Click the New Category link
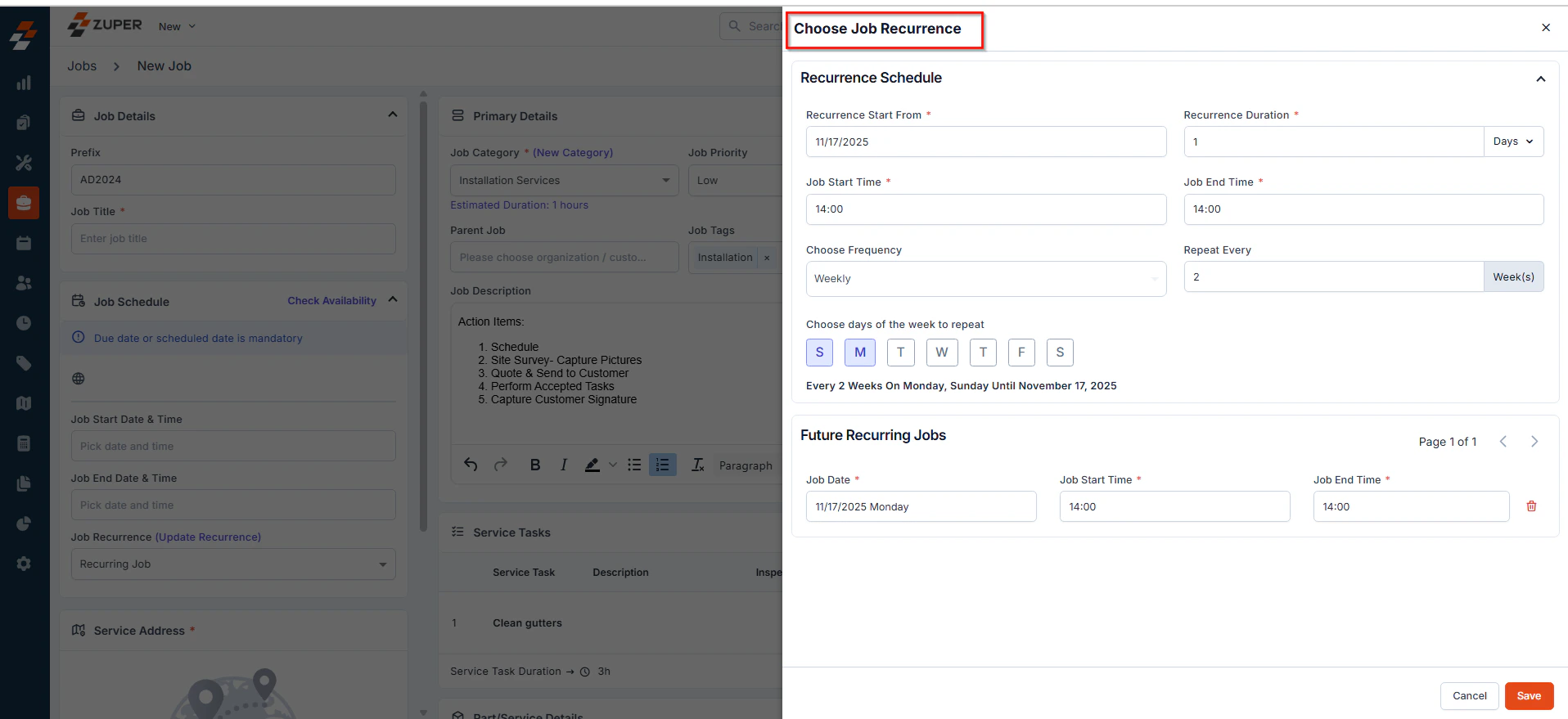Viewport: 1568px width, 719px height. coord(573,153)
